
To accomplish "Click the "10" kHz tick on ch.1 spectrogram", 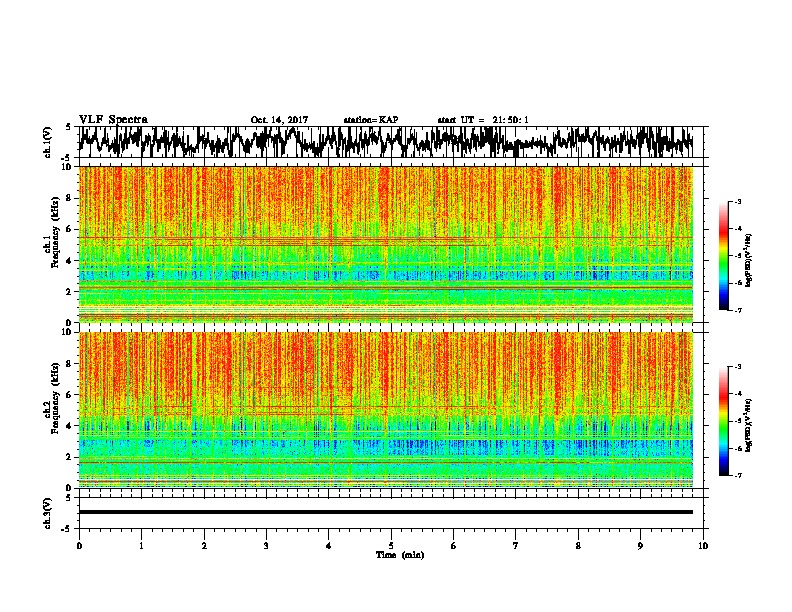I will click(67, 167).
